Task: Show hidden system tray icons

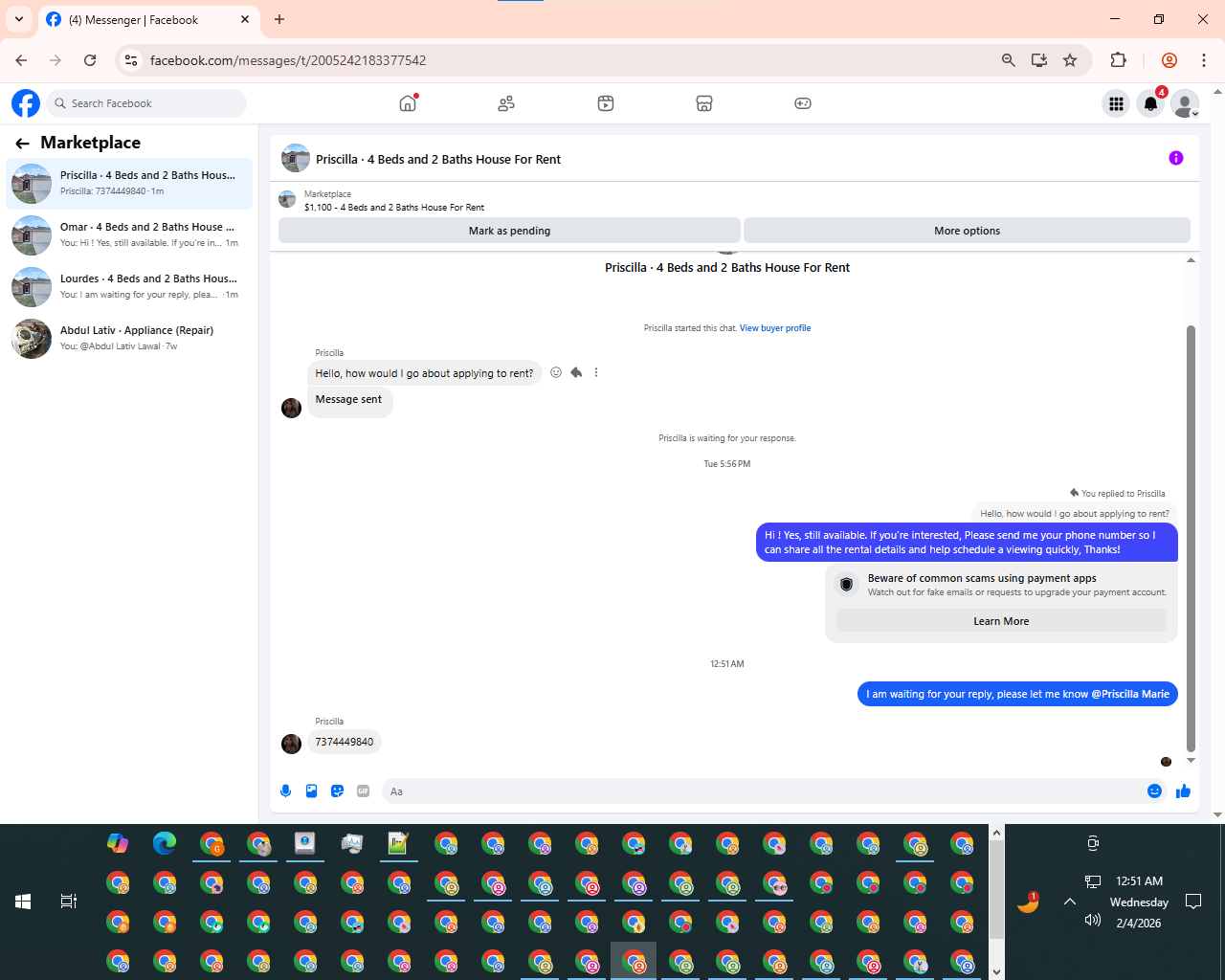Action: (1070, 902)
